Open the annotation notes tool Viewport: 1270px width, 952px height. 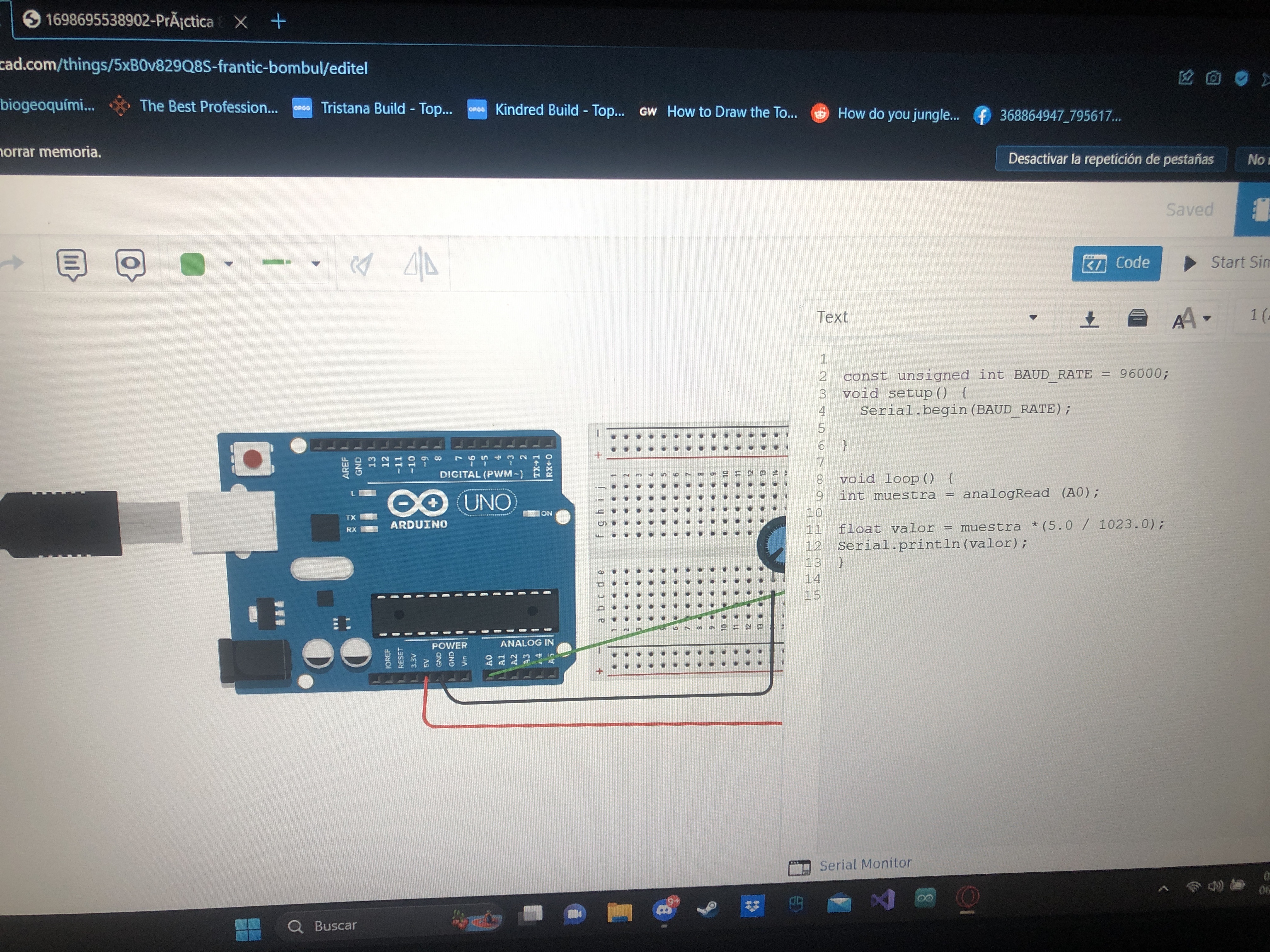(x=72, y=264)
